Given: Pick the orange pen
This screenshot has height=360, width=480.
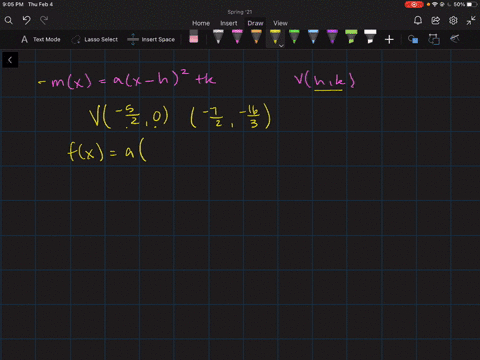Looking at the screenshot, I should click(256, 37).
